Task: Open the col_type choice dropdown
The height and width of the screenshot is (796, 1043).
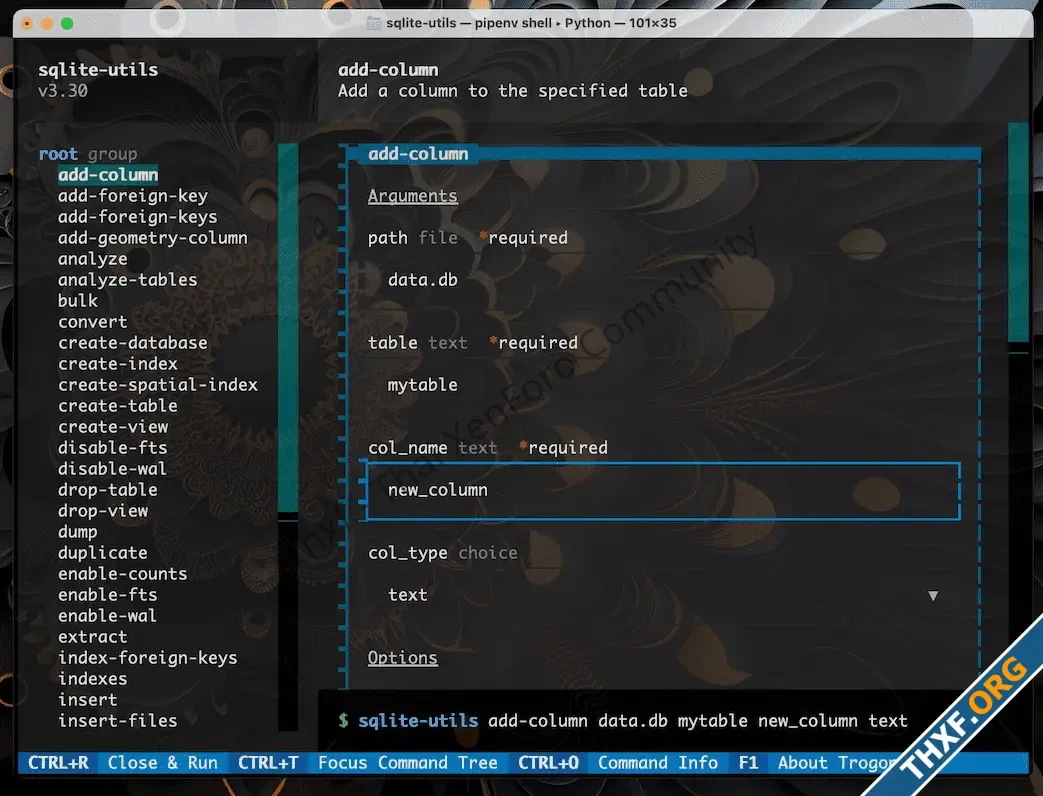Action: point(663,595)
